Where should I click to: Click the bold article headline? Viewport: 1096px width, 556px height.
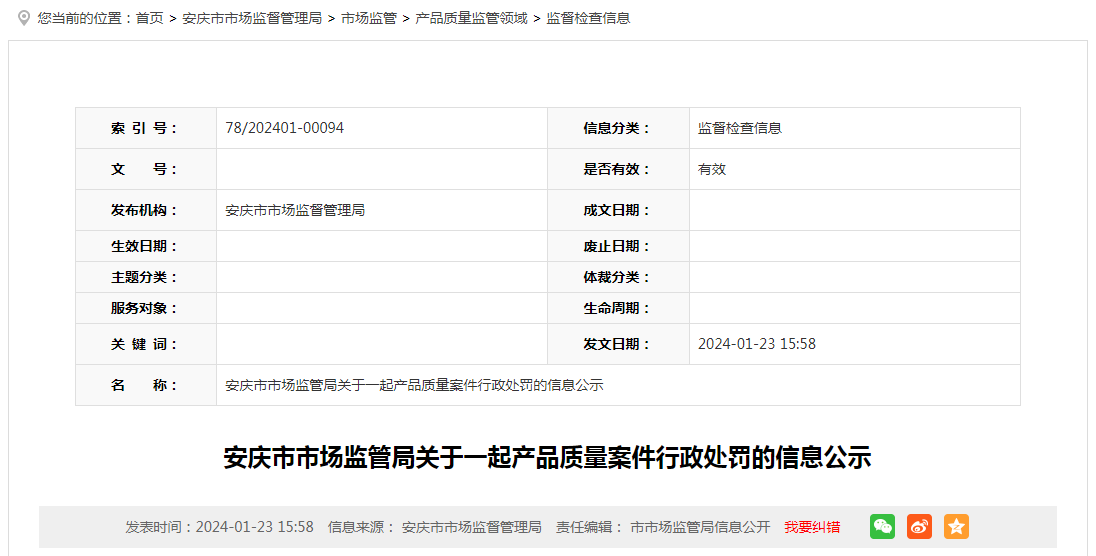coord(547,458)
